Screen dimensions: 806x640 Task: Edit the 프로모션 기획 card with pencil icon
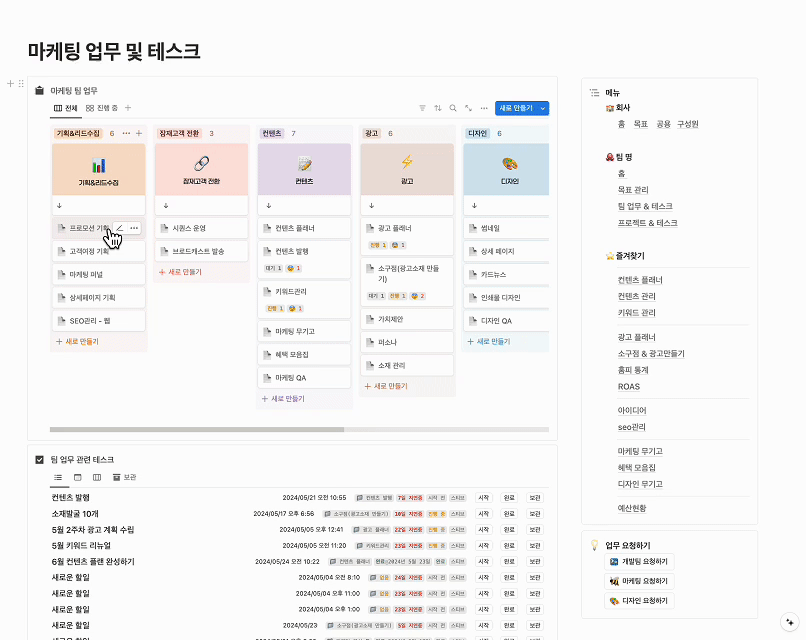120,228
